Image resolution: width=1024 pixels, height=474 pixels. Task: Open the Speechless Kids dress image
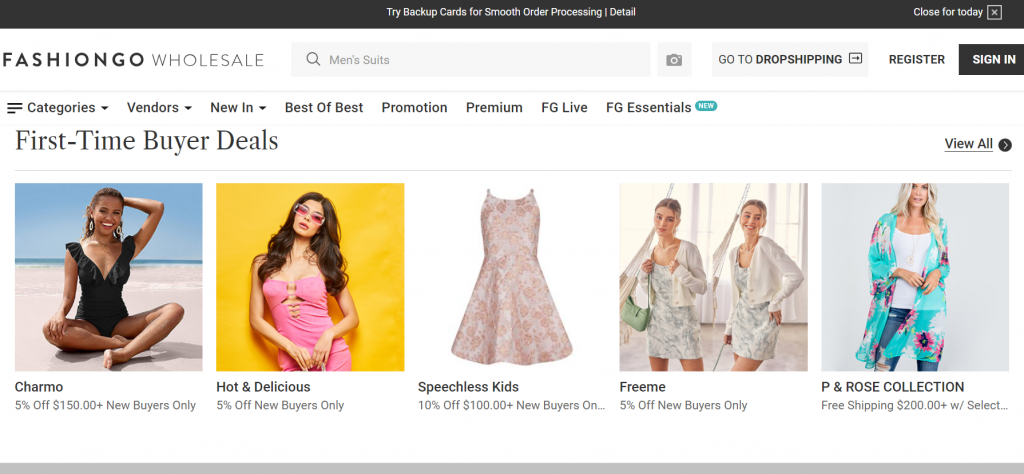[x=512, y=277]
